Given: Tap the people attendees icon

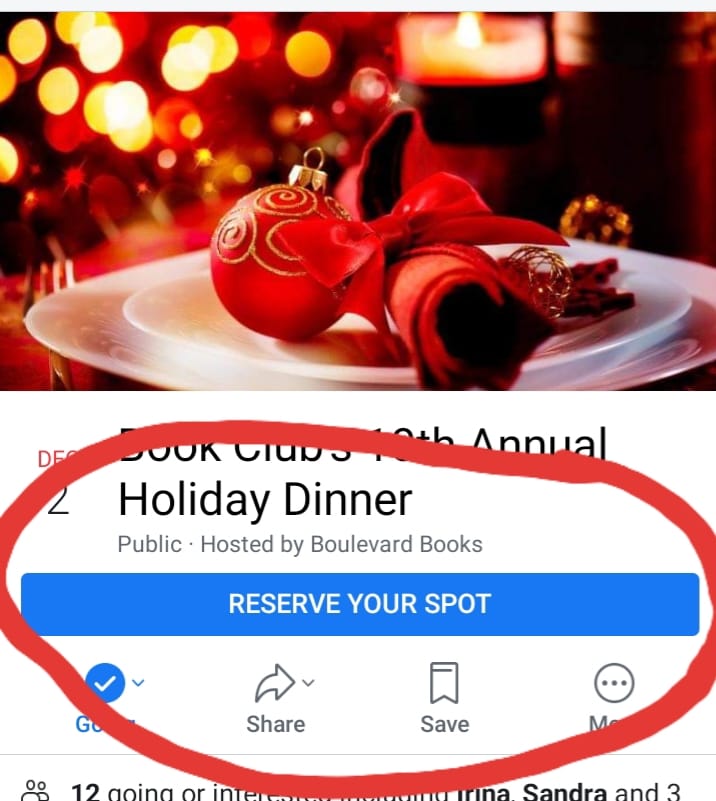Looking at the screenshot, I should [x=36, y=791].
